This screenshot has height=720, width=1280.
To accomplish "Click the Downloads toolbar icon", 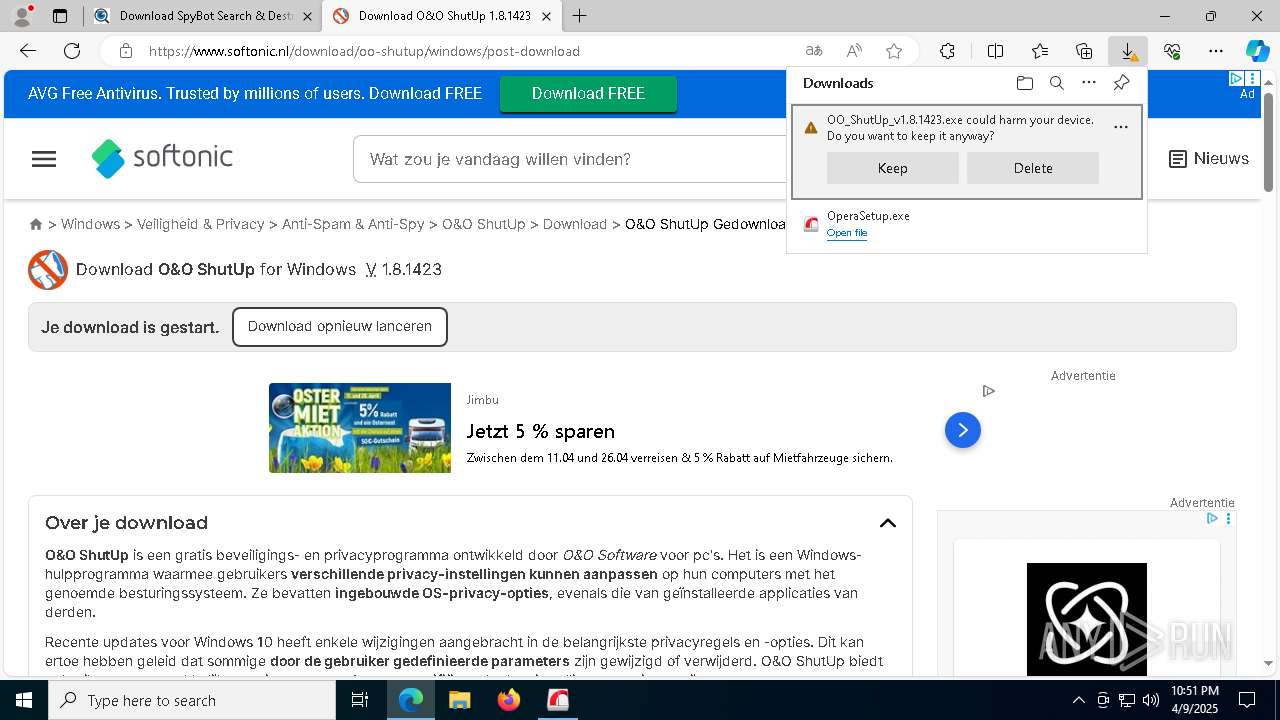I will click(x=1128, y=51).
